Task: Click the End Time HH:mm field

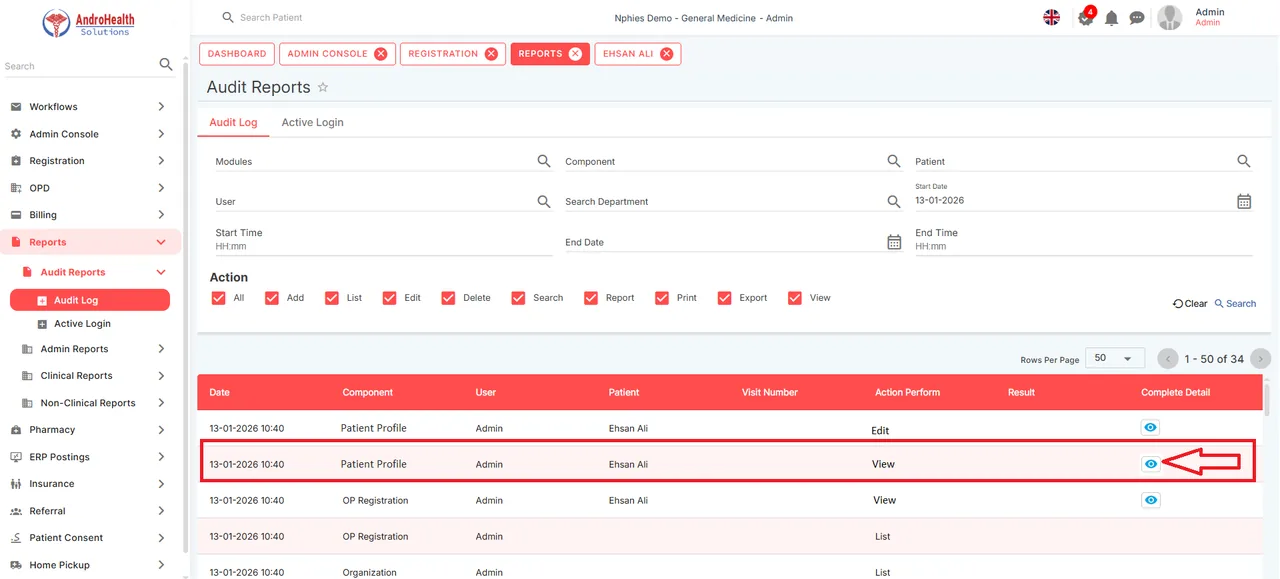Action: tap(1083, 246)
